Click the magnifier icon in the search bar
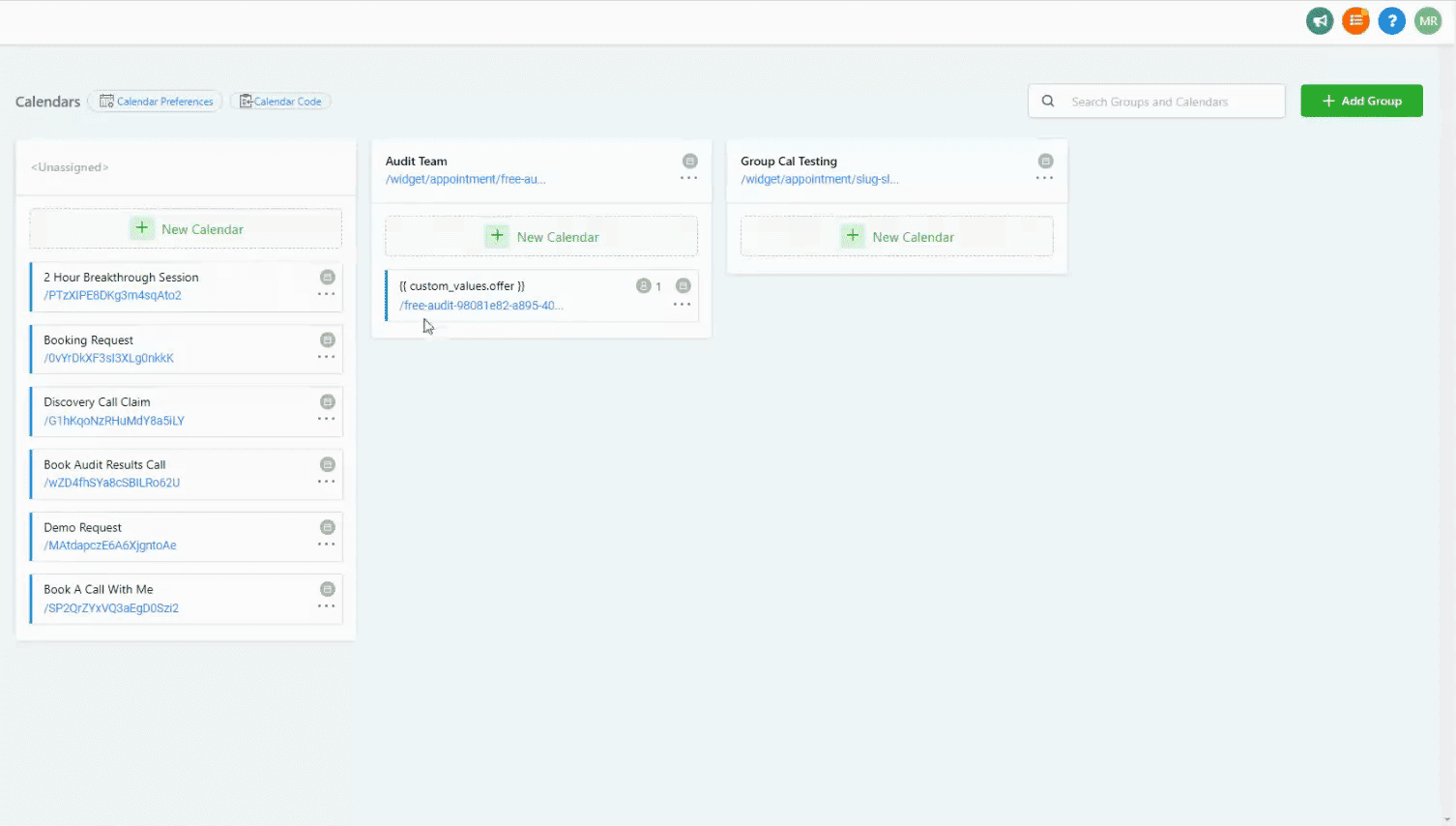1456x826 pixels. (1048, 101)
